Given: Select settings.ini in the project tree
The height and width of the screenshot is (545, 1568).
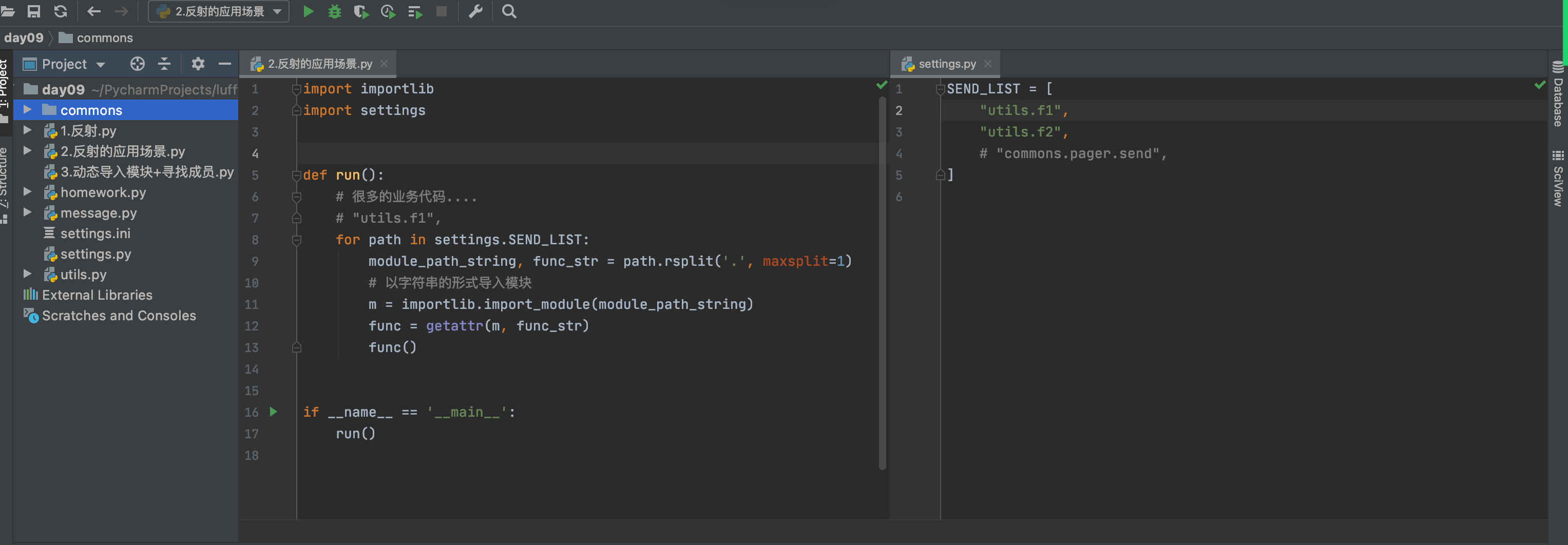Looking at the screenshot, I should [x=95, y=233].
